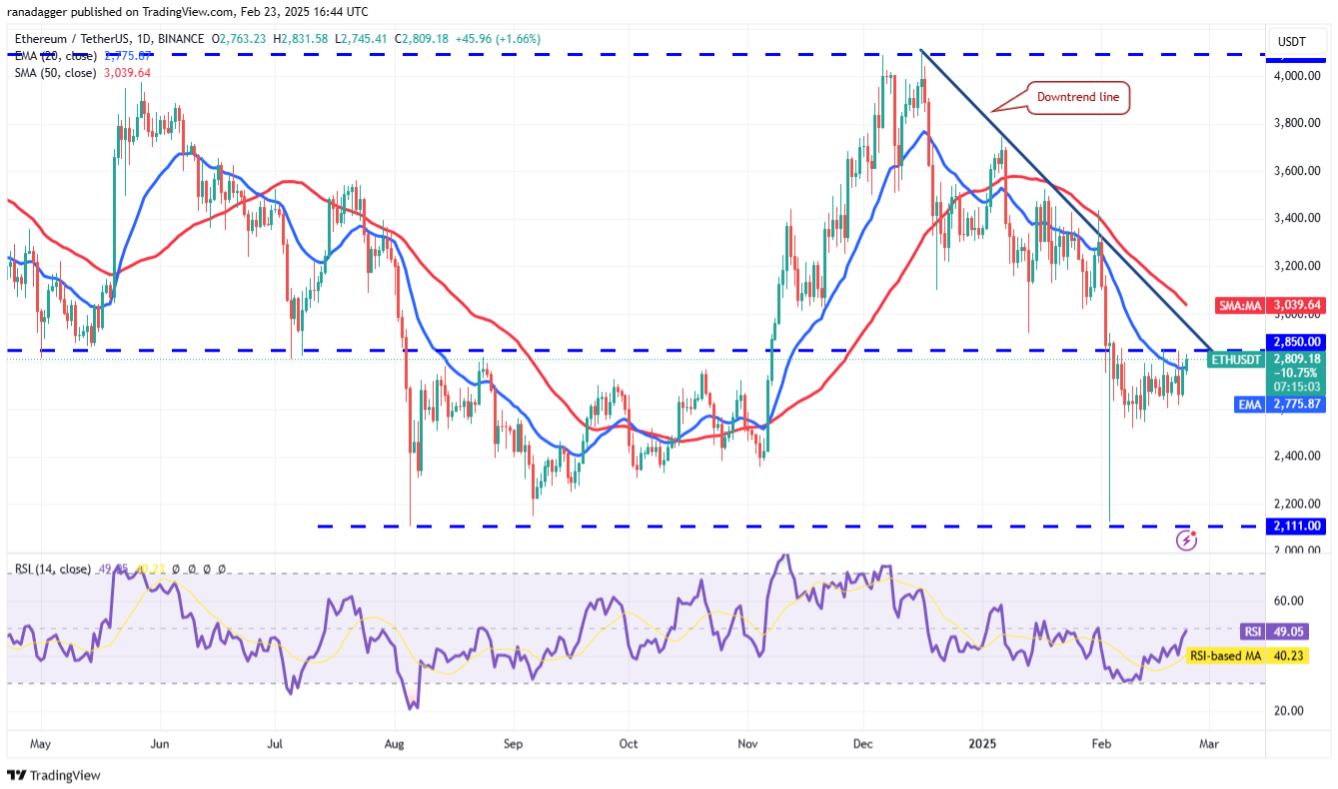Click the 4,000.00 price axis label
Viewport: 1338px width, 789px height.
pos(1298,75)
